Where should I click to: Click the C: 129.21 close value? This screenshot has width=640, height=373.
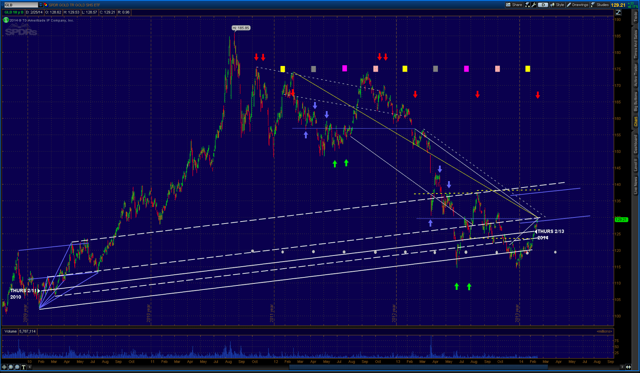click(108, 12)
